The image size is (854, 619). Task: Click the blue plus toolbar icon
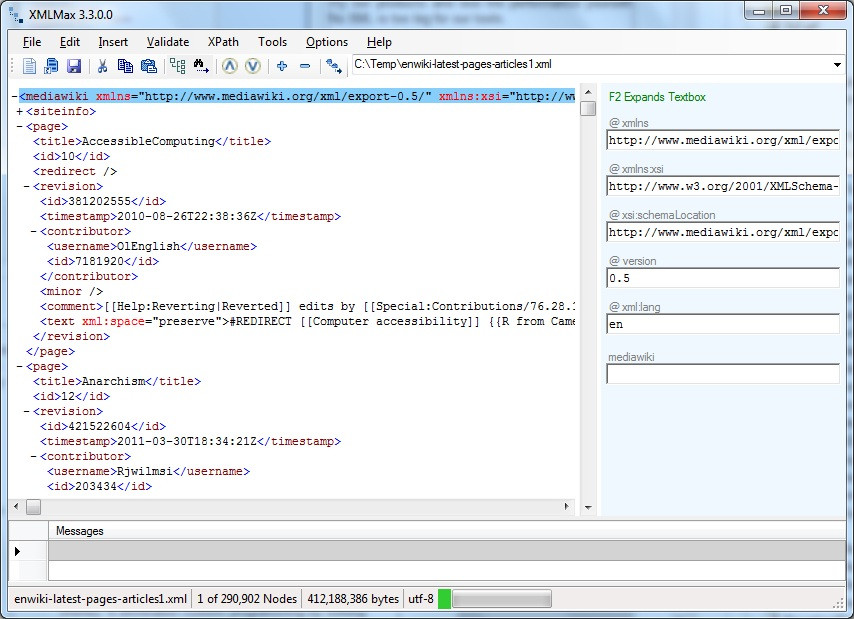[x=282, y=66]
